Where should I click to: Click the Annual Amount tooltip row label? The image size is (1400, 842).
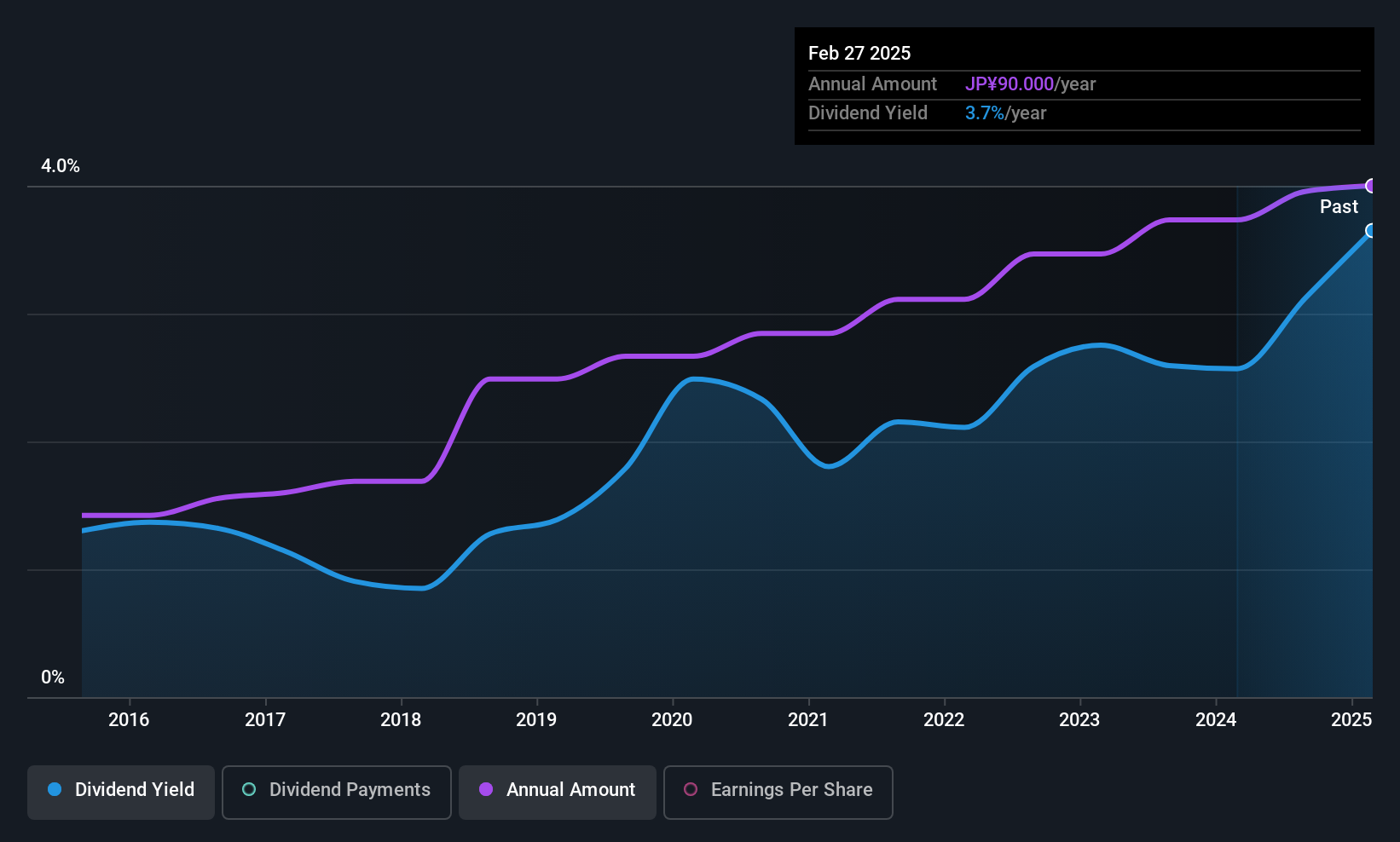(x=872, y=84)
